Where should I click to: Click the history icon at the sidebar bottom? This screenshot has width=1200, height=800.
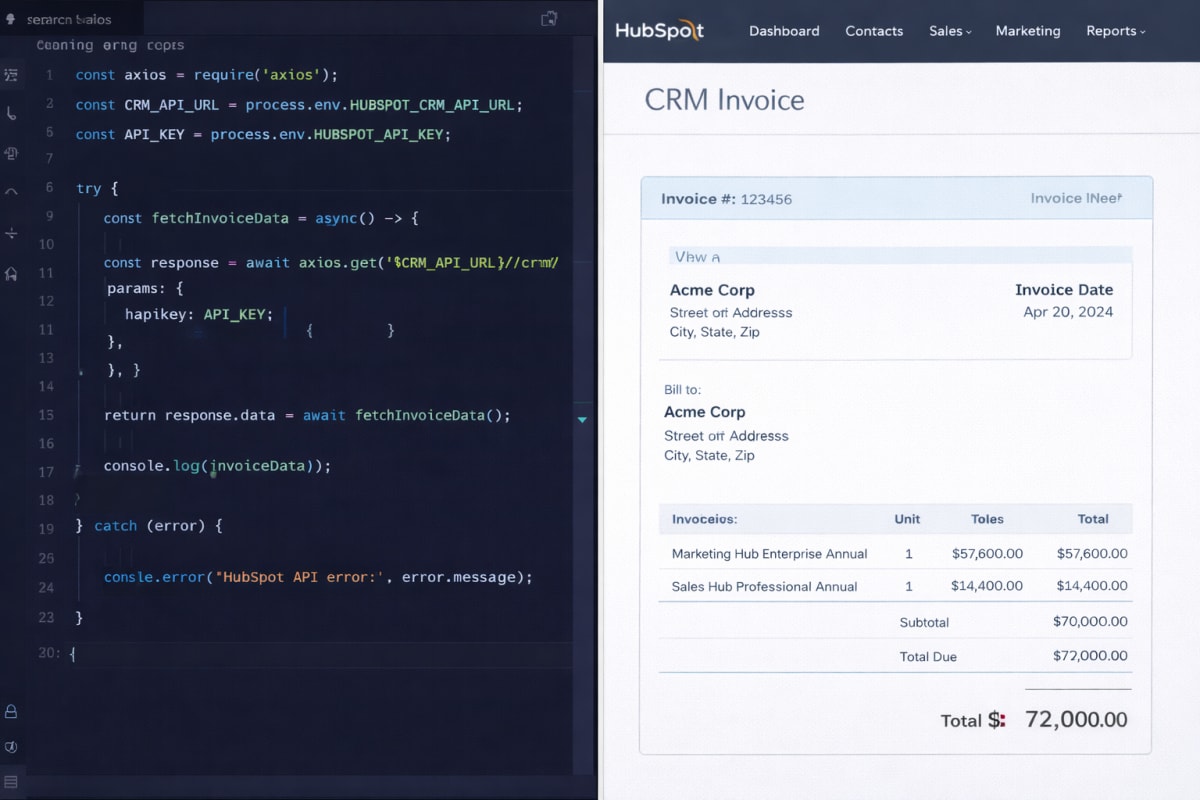coord(11,747)
